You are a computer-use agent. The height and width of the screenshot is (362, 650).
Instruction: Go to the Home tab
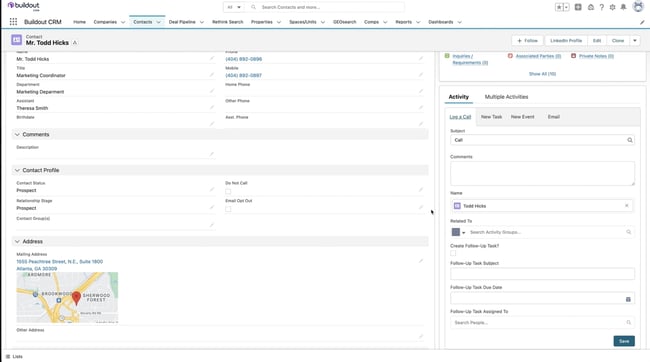(80, 22)
